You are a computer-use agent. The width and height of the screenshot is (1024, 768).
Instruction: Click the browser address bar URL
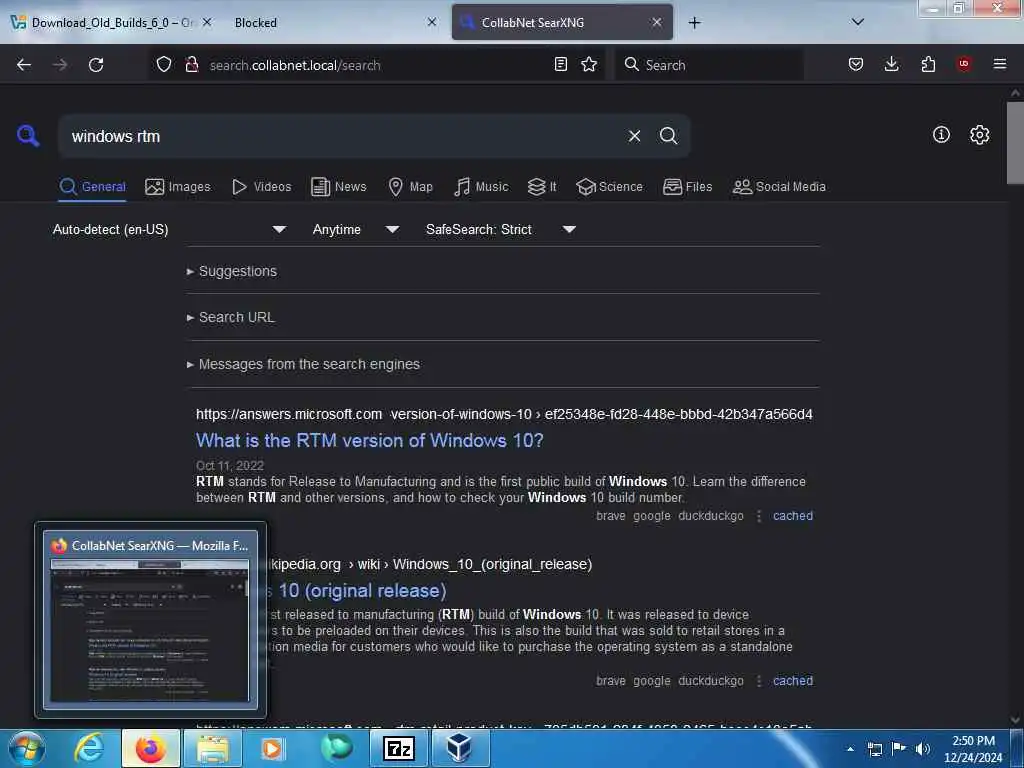tap(376, 65)
